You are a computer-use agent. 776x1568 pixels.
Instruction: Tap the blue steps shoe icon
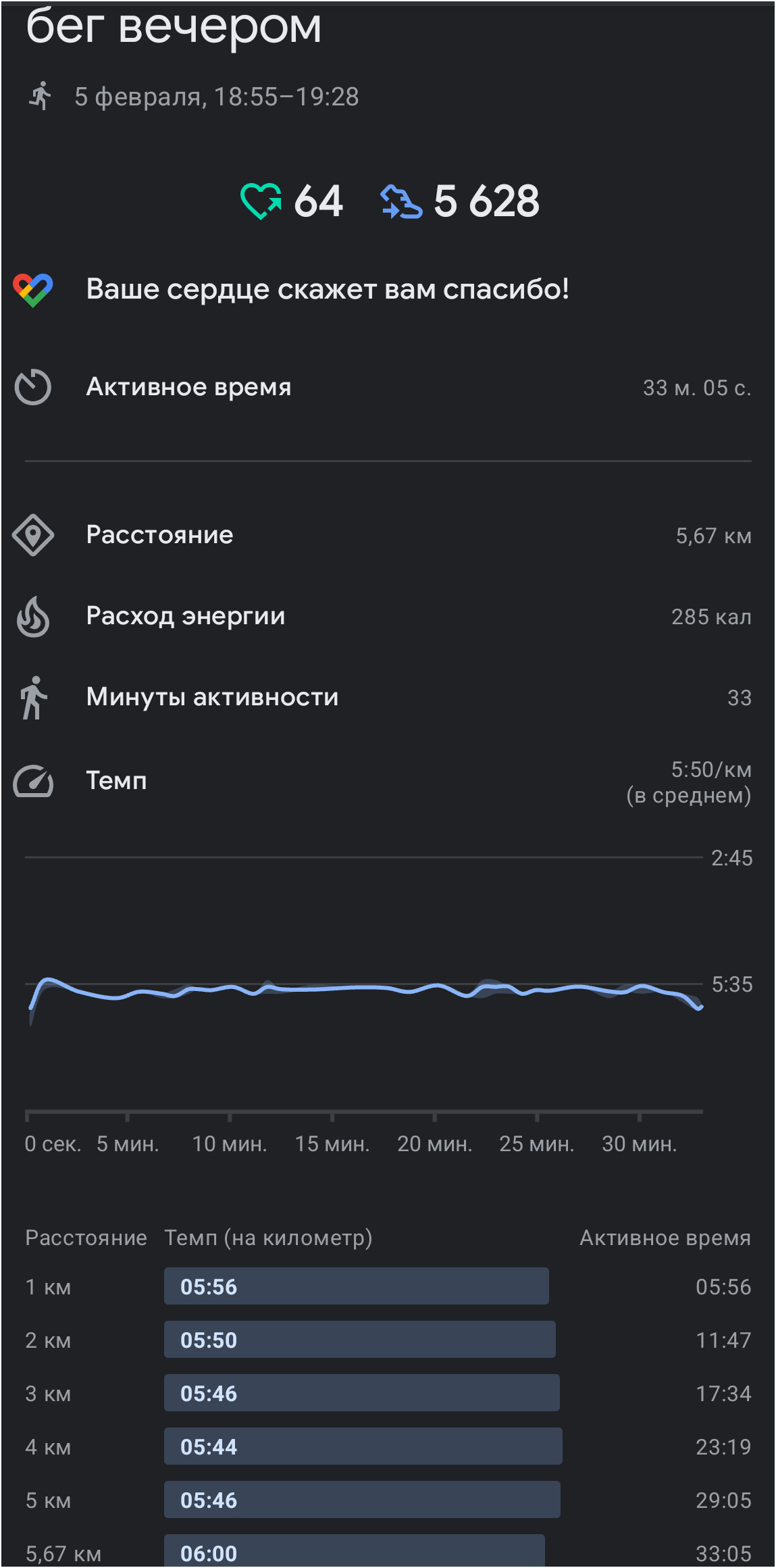pos(401,201)
